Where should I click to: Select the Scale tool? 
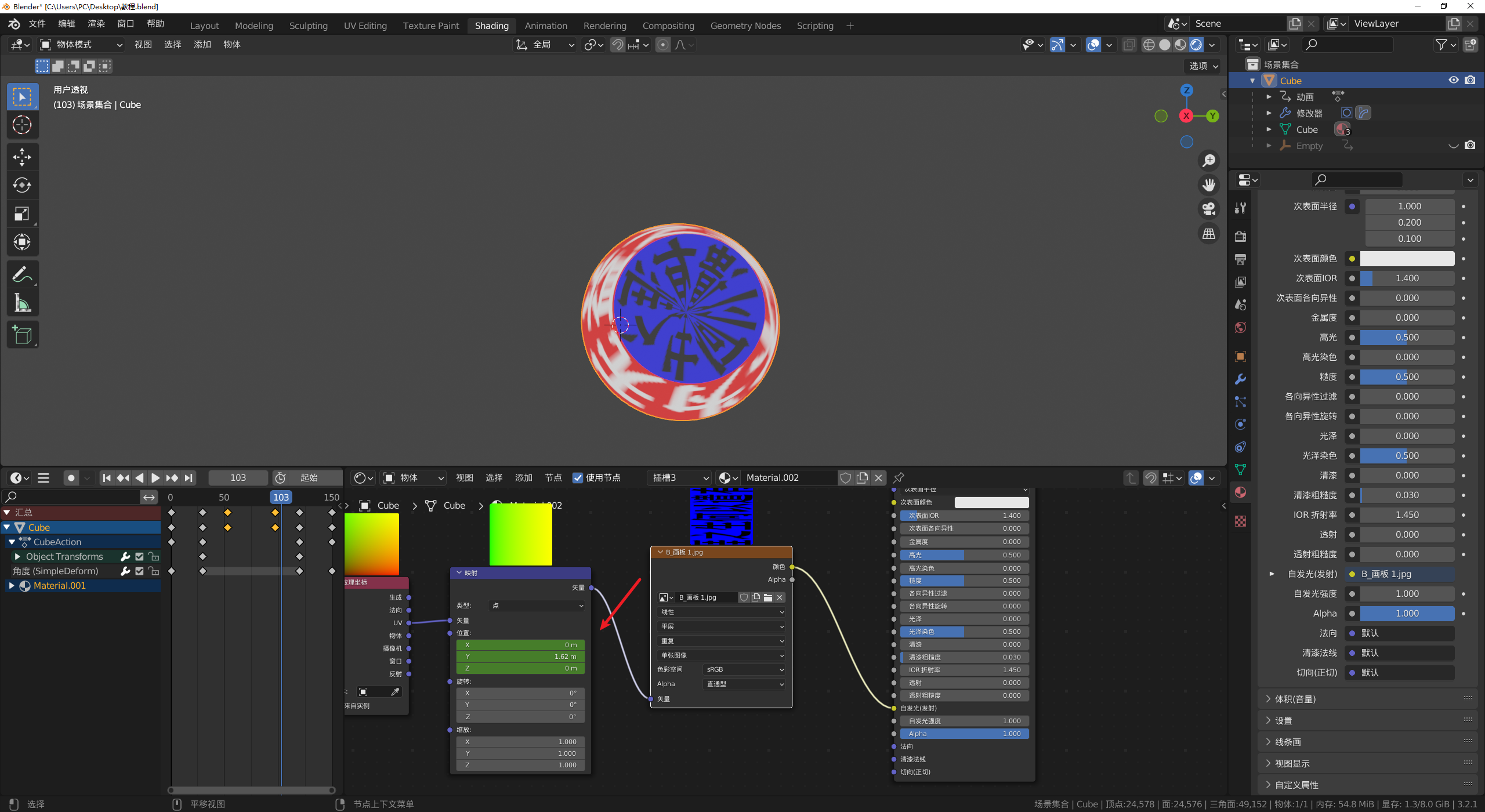pos(22,214)
